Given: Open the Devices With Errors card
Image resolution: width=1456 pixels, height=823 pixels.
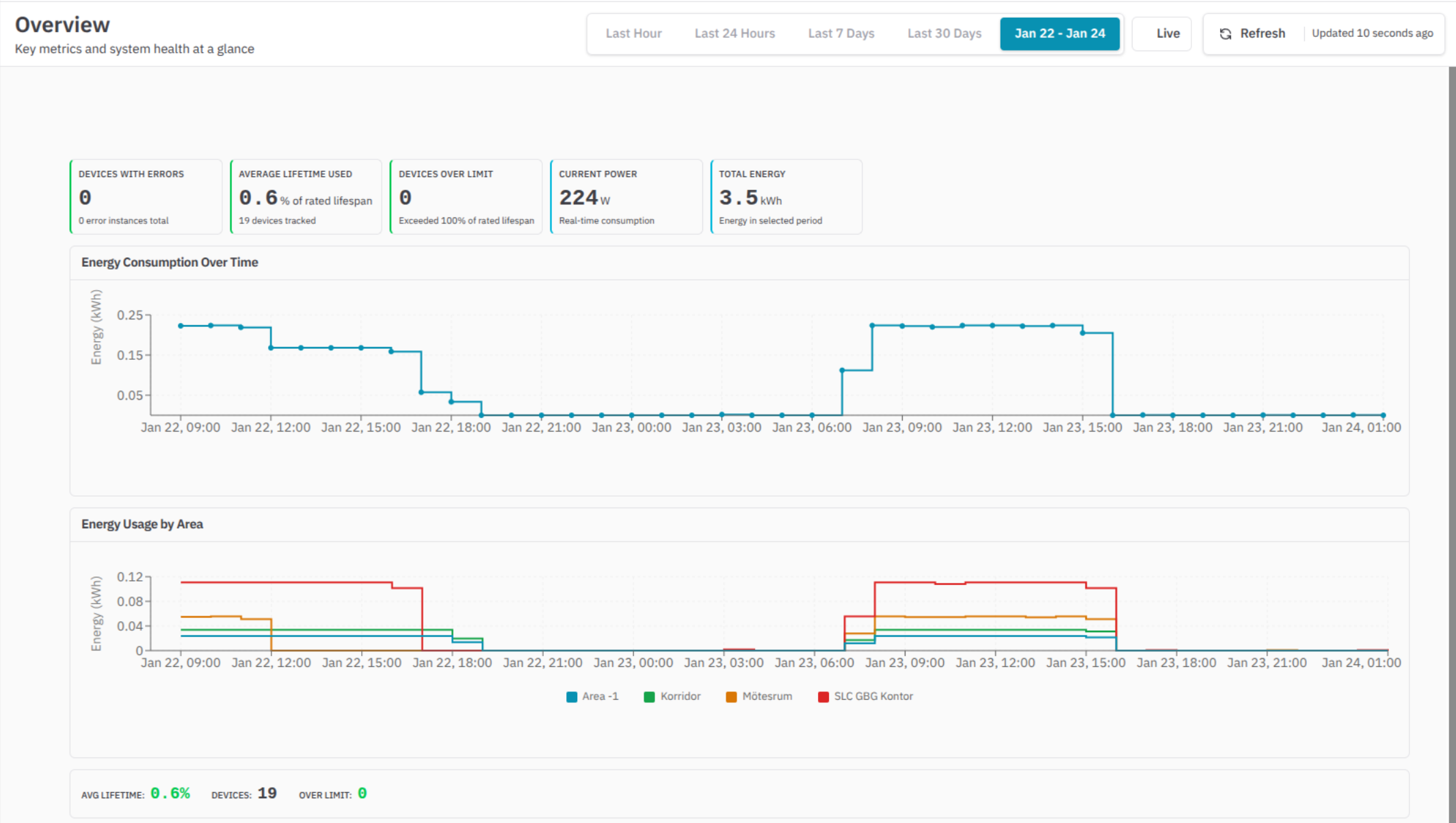Looking at the screenshot, I should [x=146, y=197].
